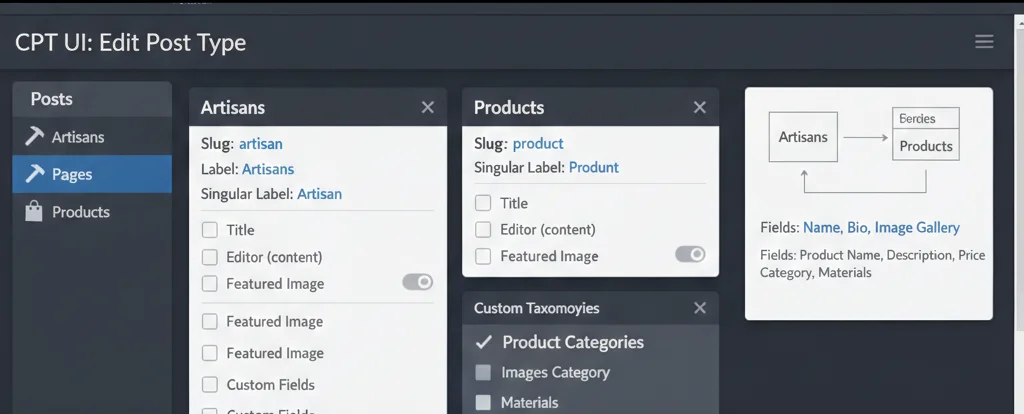Screen dimensions: 1024x414
Task: Select Pages in the Posts sidebar
Action: 92,174
